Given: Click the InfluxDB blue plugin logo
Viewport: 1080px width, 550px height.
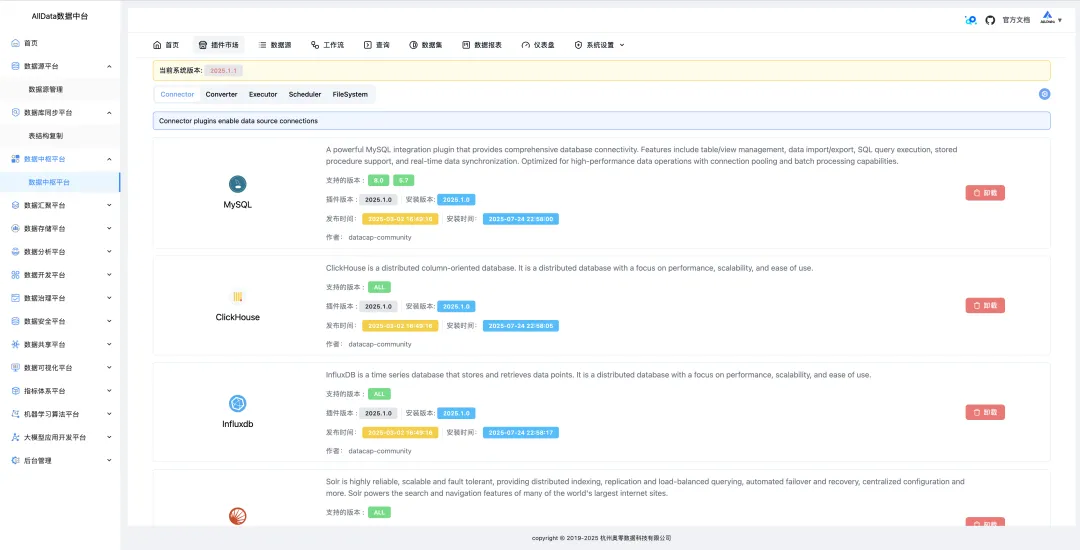Looking at the screenshot, I should pos(238,403).
